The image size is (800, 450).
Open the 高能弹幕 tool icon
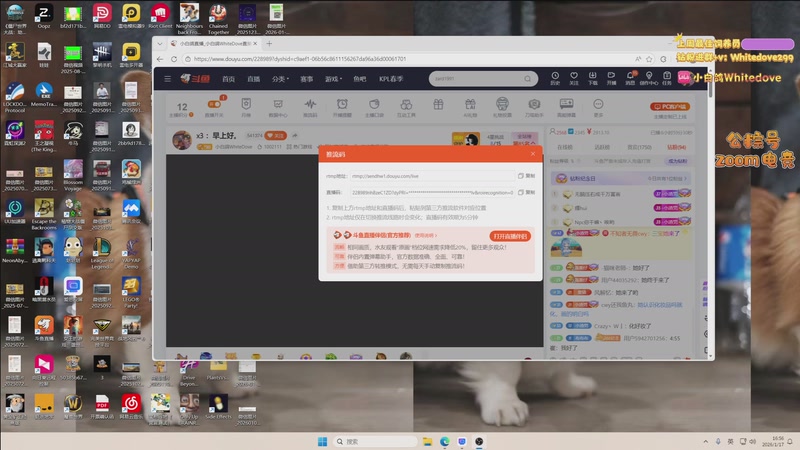click(566, 108)
